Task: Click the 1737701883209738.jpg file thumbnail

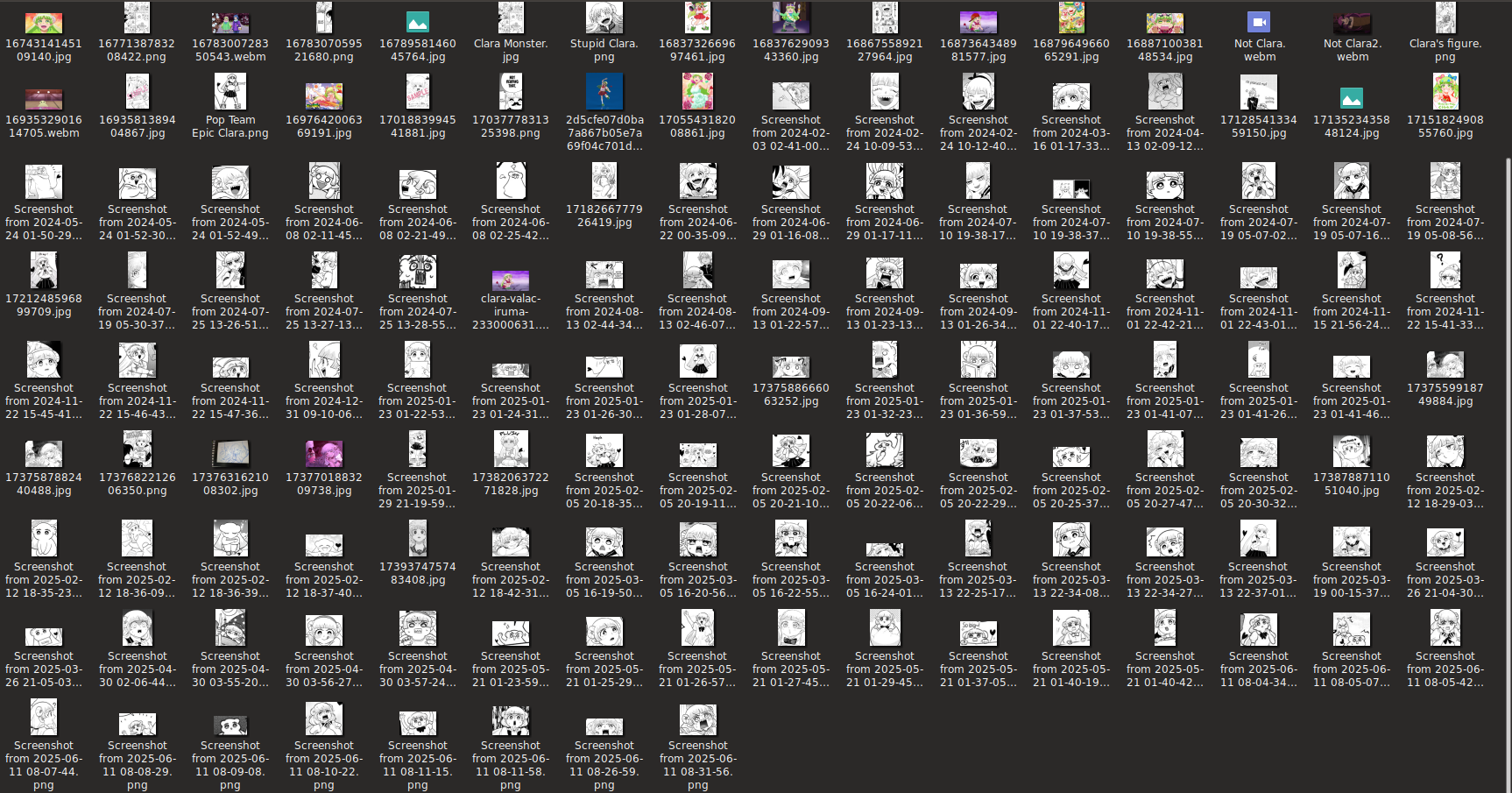Action: click(324, 454)
